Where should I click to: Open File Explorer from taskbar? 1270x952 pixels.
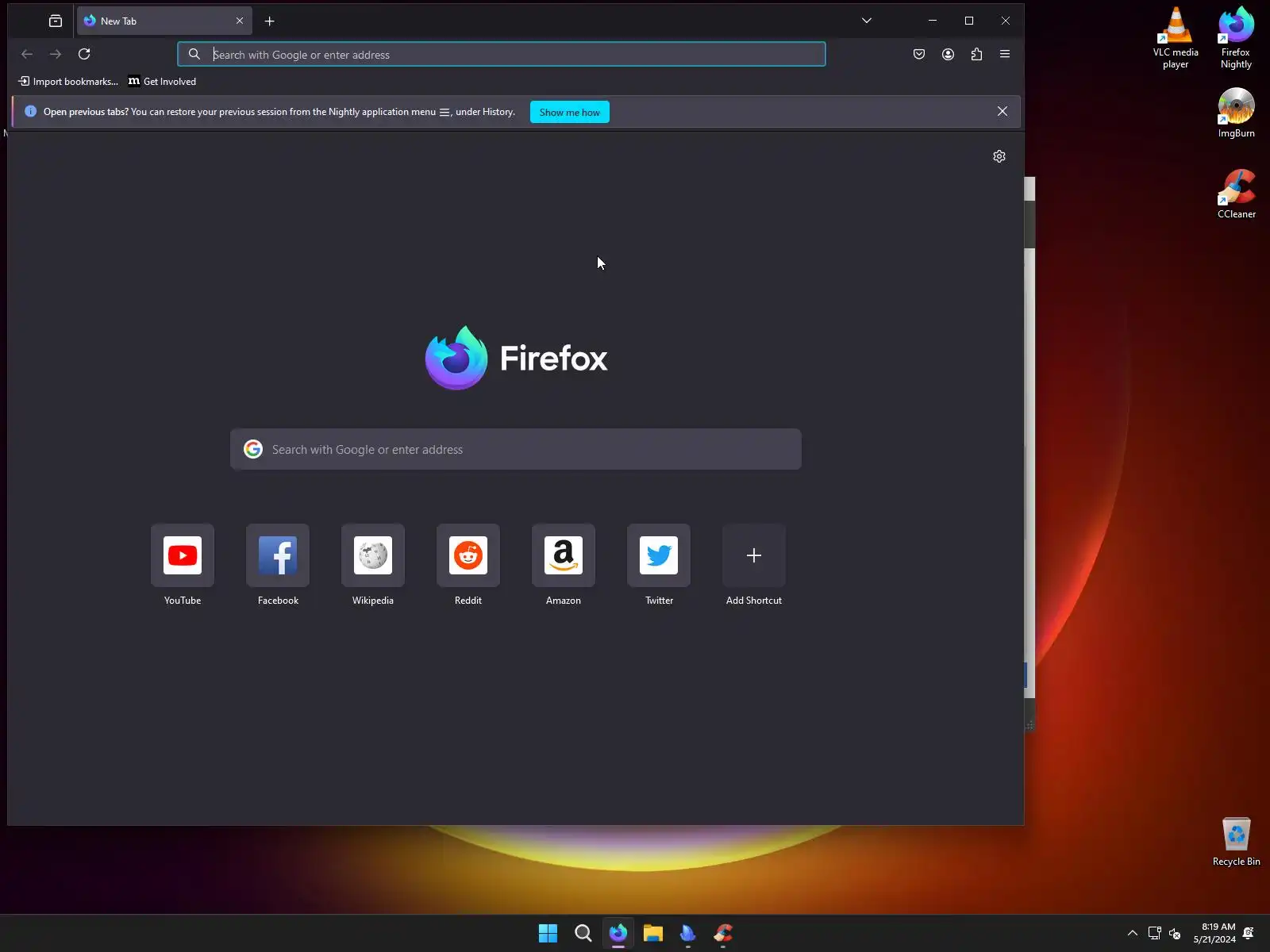(x=653, y=933)
